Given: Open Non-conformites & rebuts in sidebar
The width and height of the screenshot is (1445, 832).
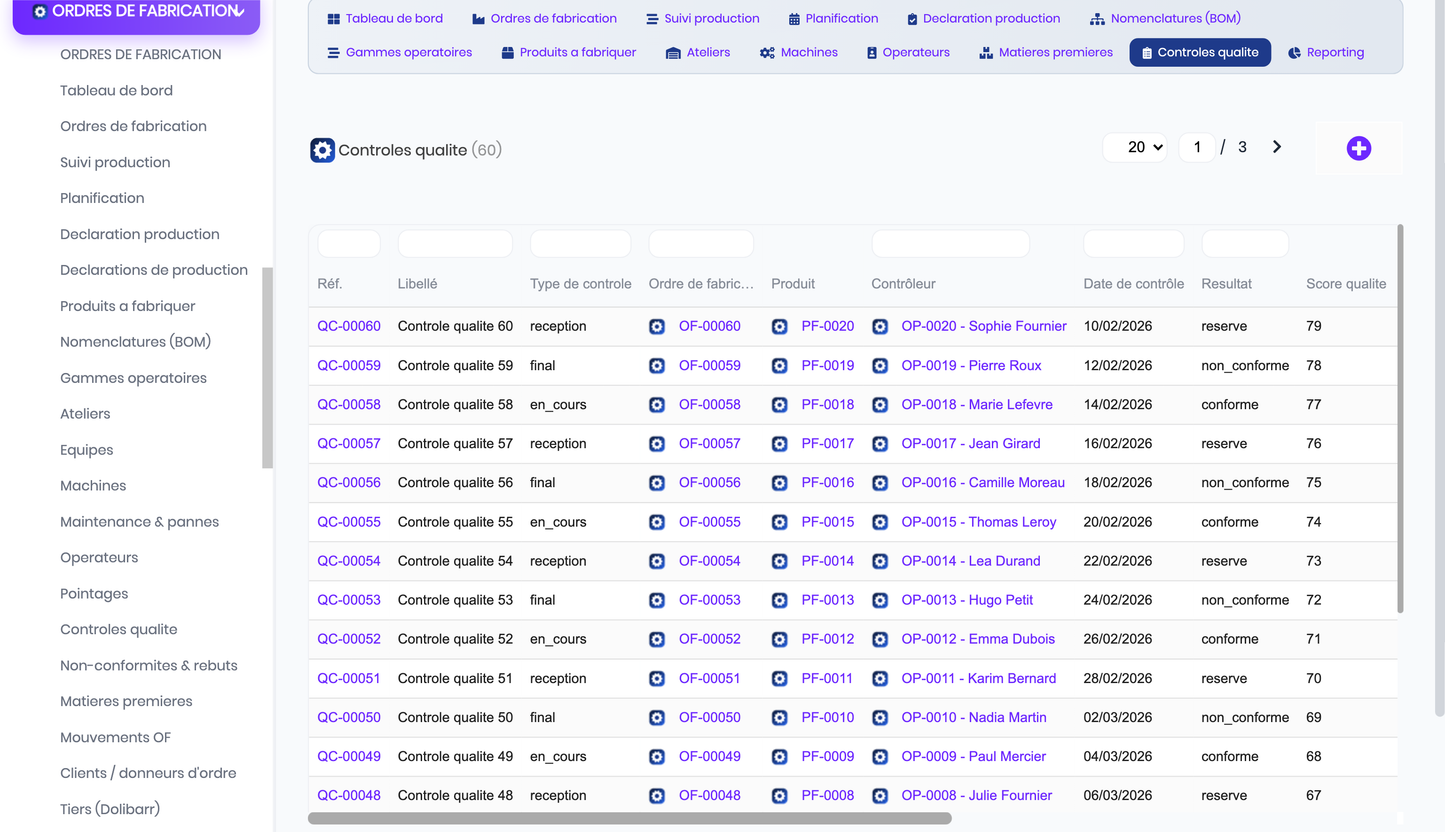Looking at the screenshot, I should (x=149, y=666).
